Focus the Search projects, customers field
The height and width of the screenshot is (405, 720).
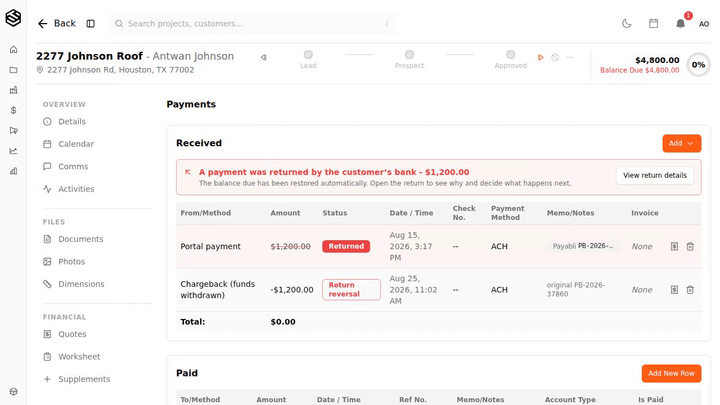click(252, 23)
